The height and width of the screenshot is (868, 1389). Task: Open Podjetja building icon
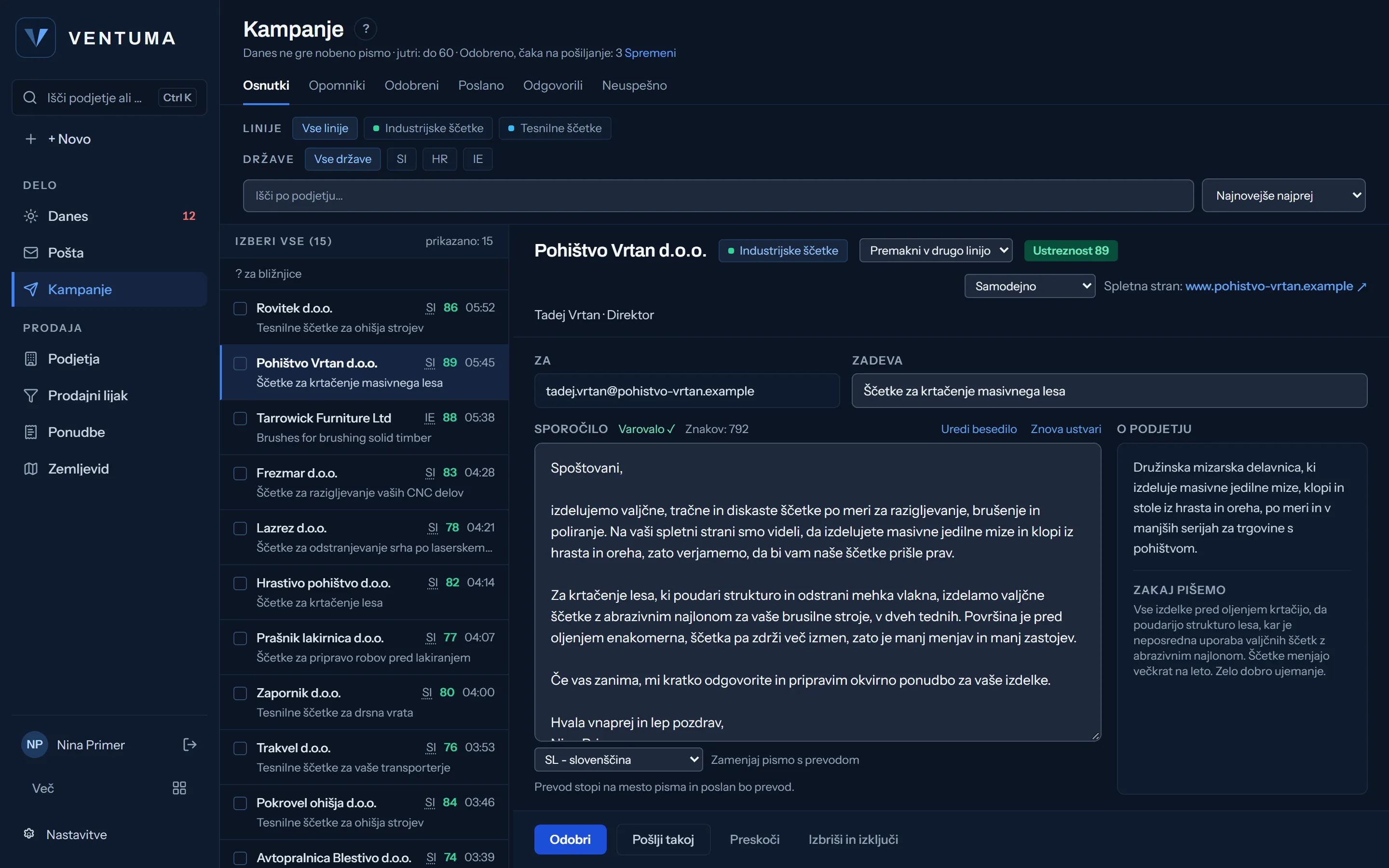tap(31, 359)
